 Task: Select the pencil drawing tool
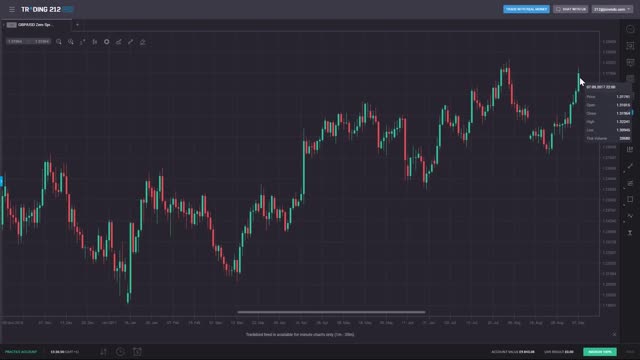131,42
